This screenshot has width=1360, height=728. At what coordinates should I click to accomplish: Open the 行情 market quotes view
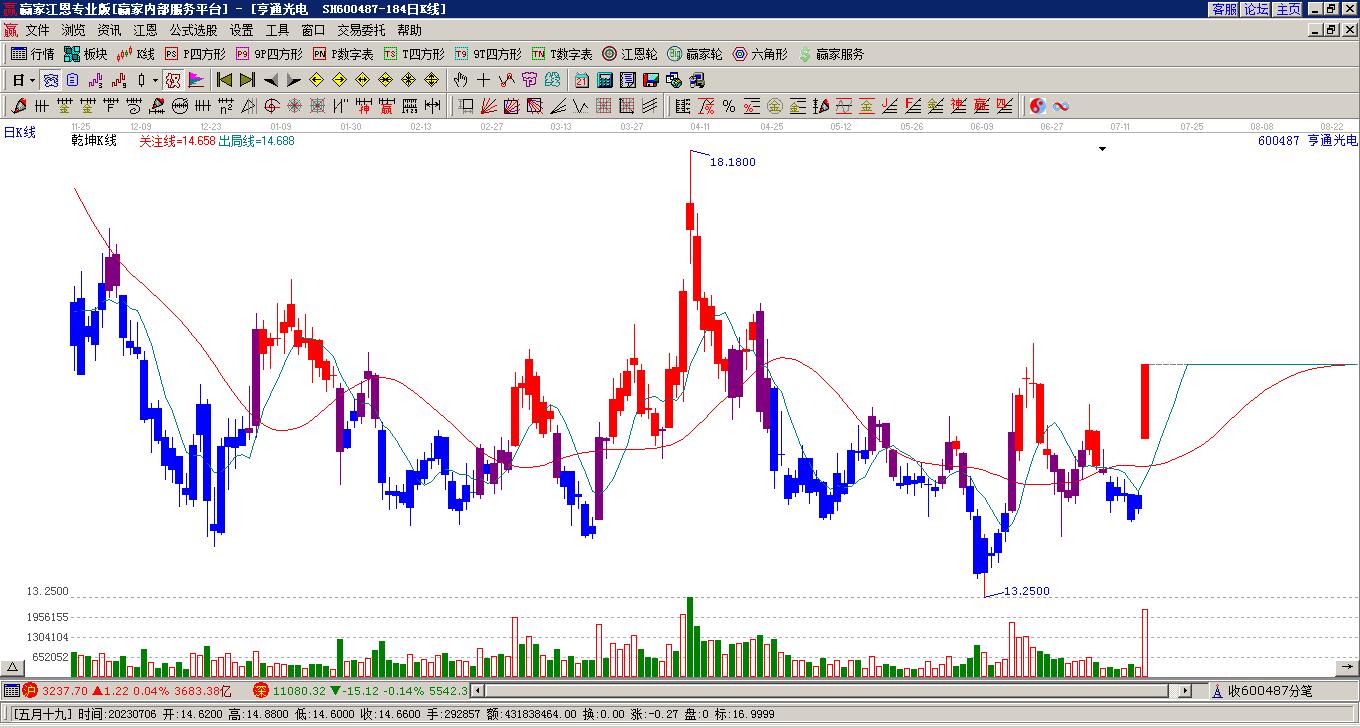(33, 54)
